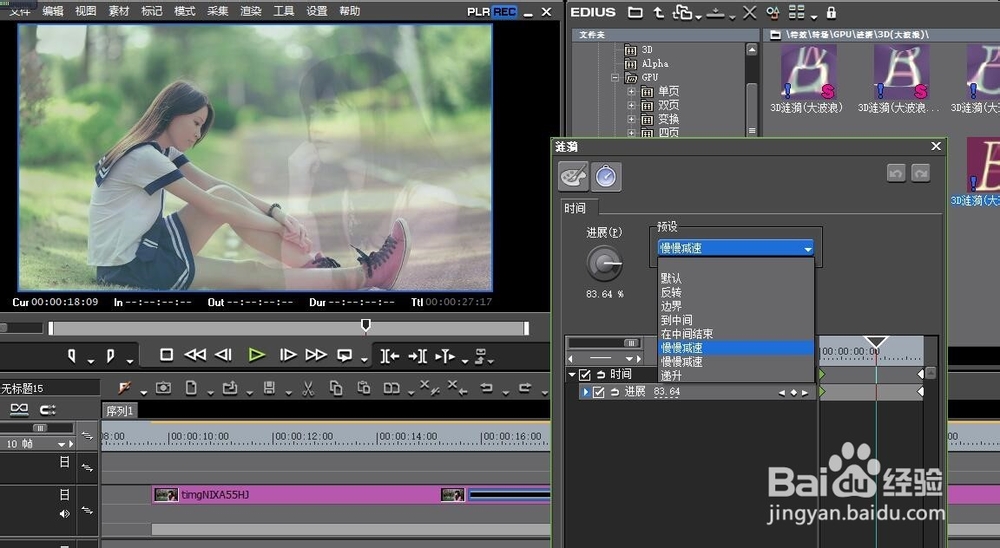1000x548 pixels.
Task: Expand the 变换 folder in effect tree
Action: coord(631,119)
